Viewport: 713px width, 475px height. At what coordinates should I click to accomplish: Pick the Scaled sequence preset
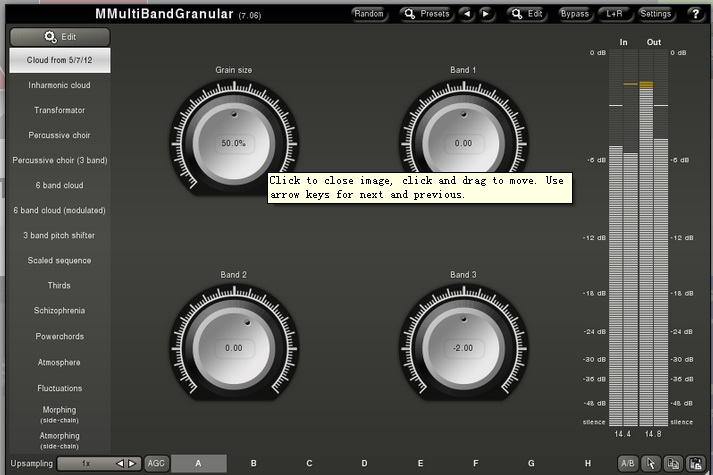point(60,260)
